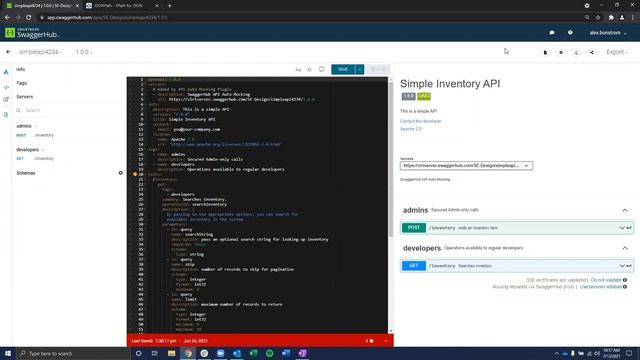Click the greyed button next to Save
The height and width of the screenshot is (360, 640).
click(x=378, y=69)
